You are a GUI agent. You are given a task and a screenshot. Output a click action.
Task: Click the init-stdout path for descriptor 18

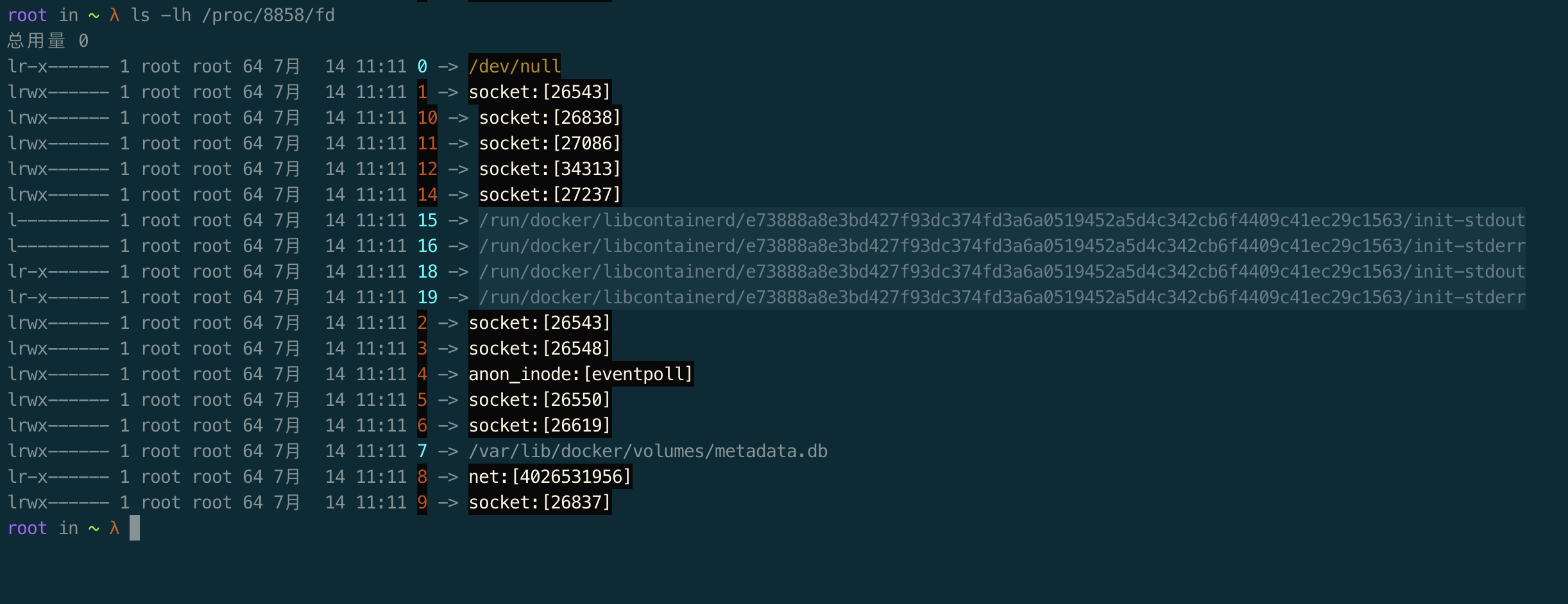(1001, 271)
